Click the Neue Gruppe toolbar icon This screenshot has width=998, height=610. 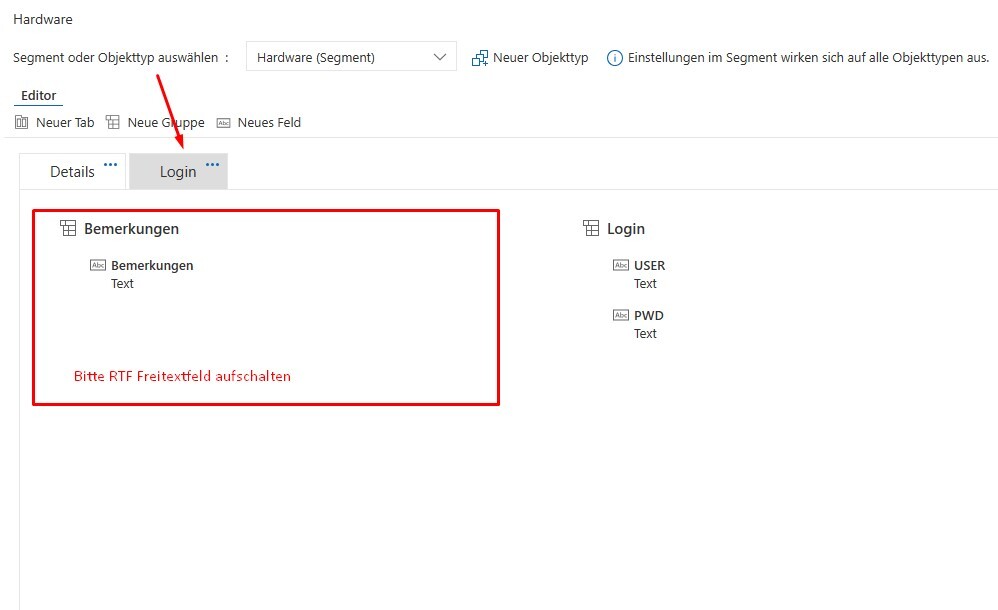click(113, 122)
